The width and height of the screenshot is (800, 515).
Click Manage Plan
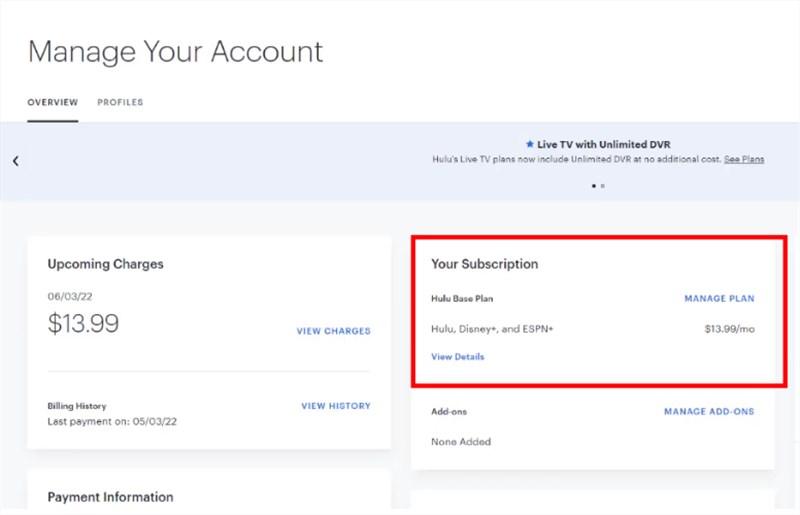click(x=719, y=298)
